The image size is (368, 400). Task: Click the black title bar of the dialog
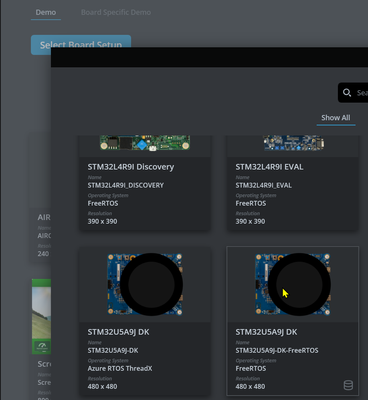[209, 57]
